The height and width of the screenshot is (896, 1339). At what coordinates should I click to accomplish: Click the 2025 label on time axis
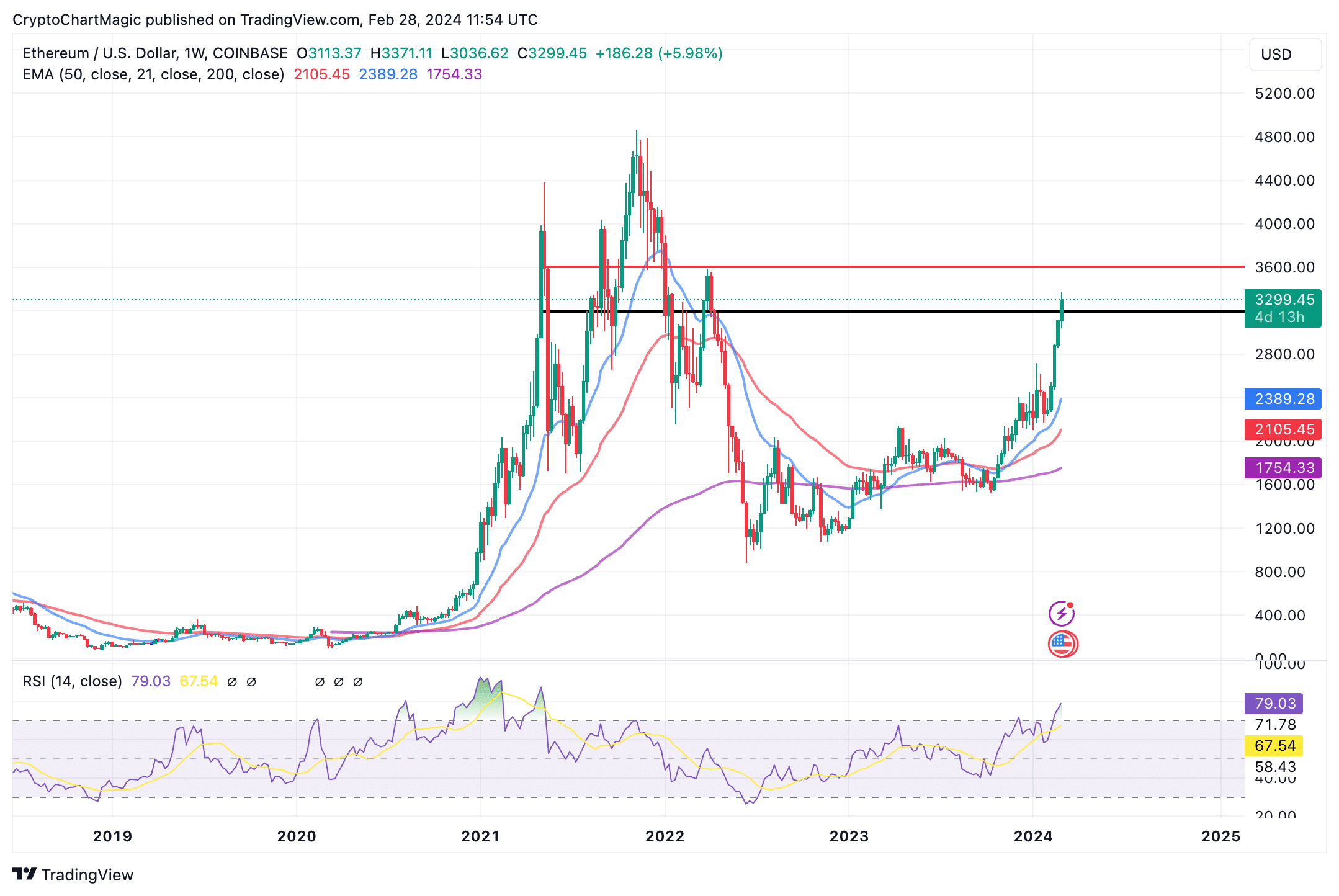coord(1220,836)
